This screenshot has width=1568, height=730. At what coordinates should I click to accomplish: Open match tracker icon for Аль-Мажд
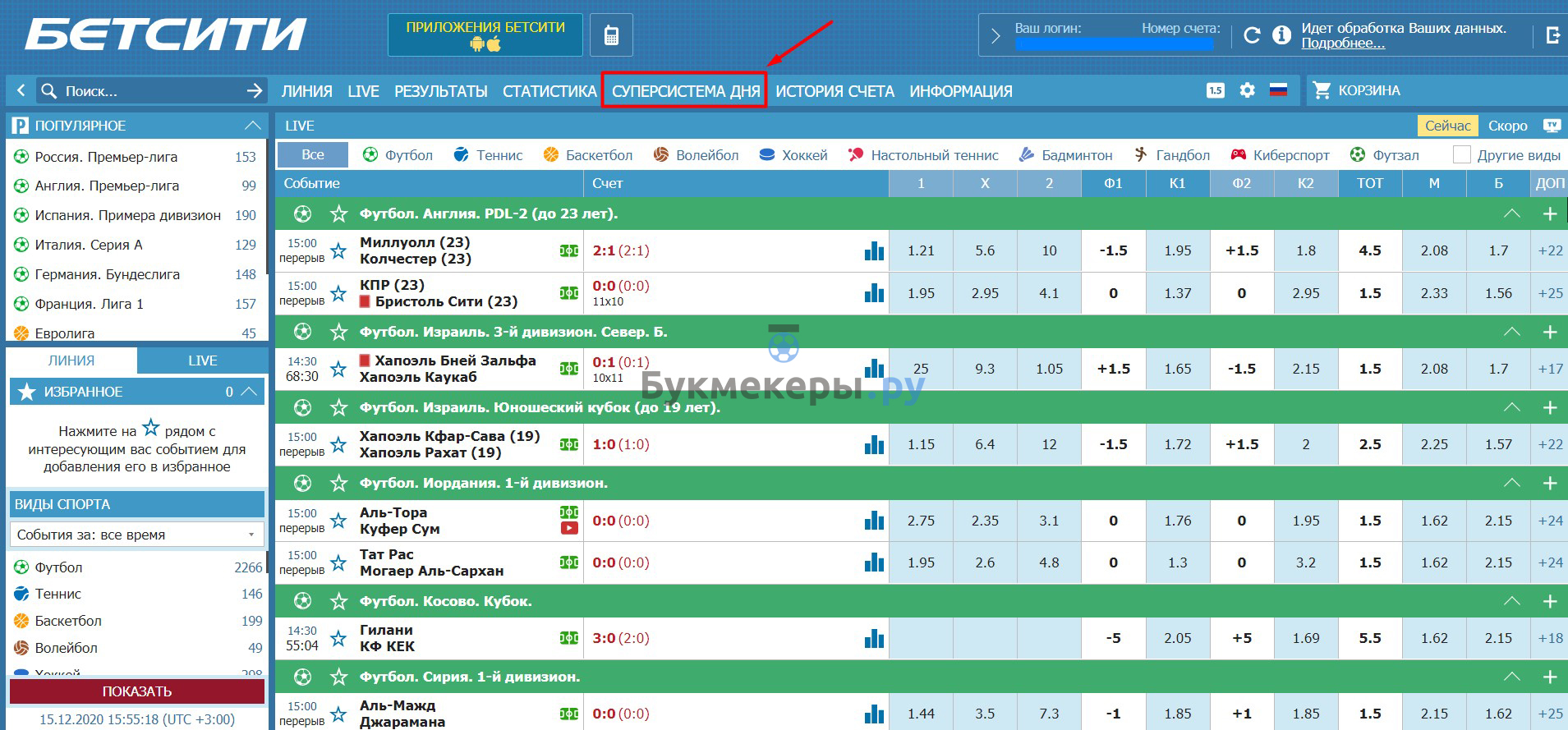click(569, 714)
